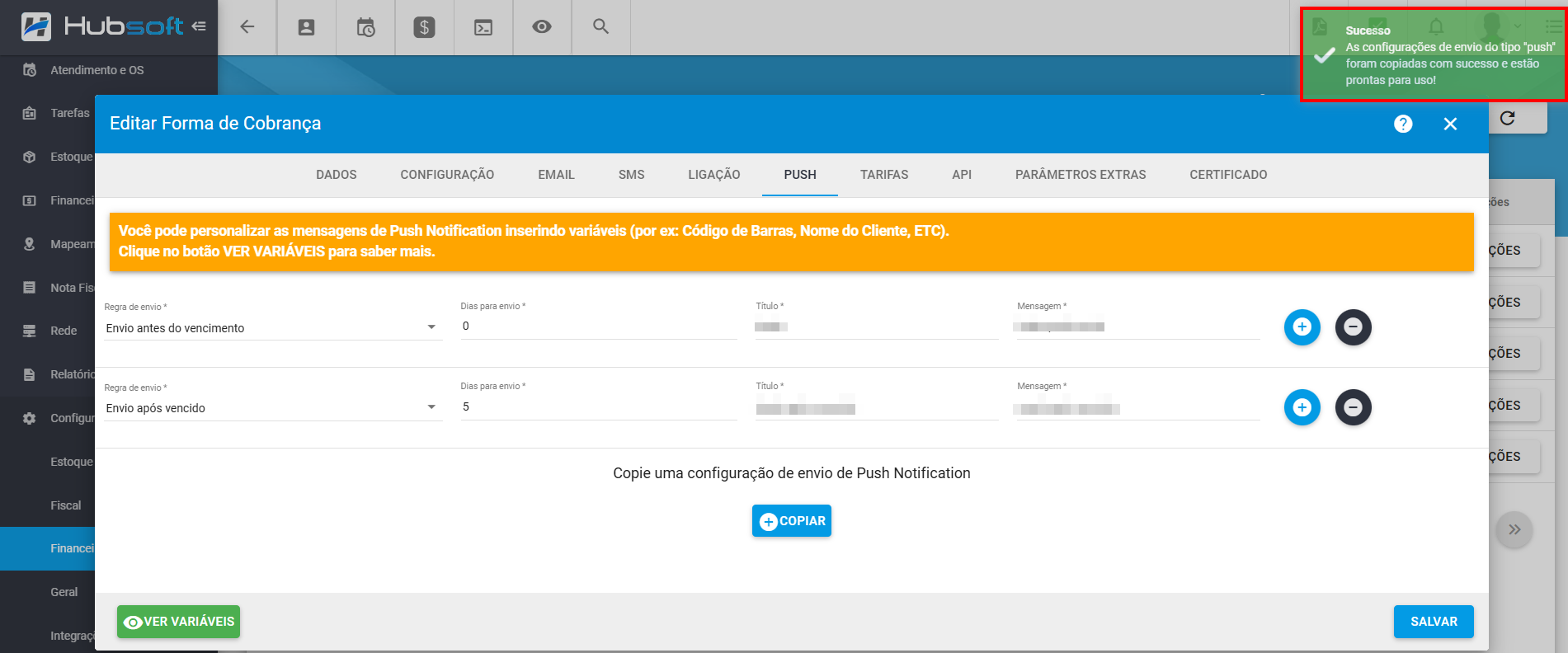Switch to the PARÂMETROS EXTRAS tab
Screen dimensions: 1568x653
pos(1081,175)
